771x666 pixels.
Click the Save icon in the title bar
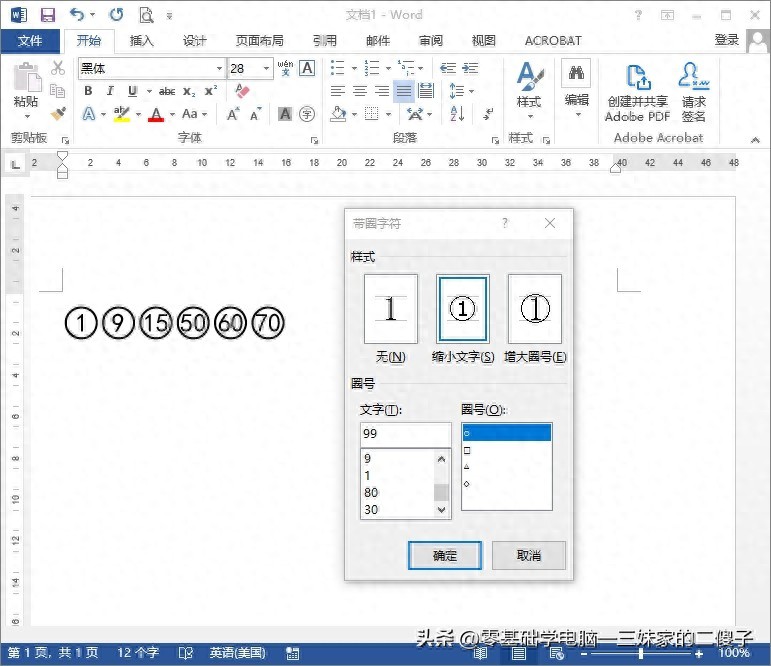47,15
